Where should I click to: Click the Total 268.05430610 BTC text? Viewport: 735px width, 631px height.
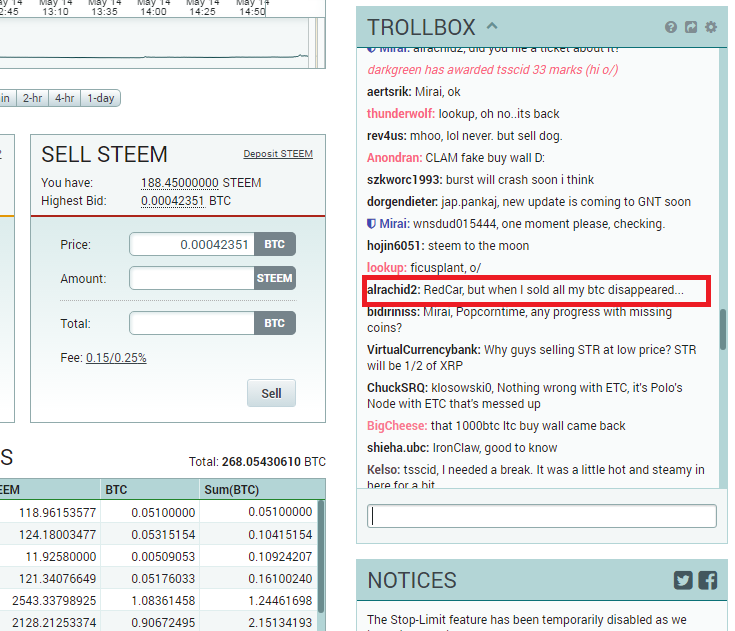[257, 462]
